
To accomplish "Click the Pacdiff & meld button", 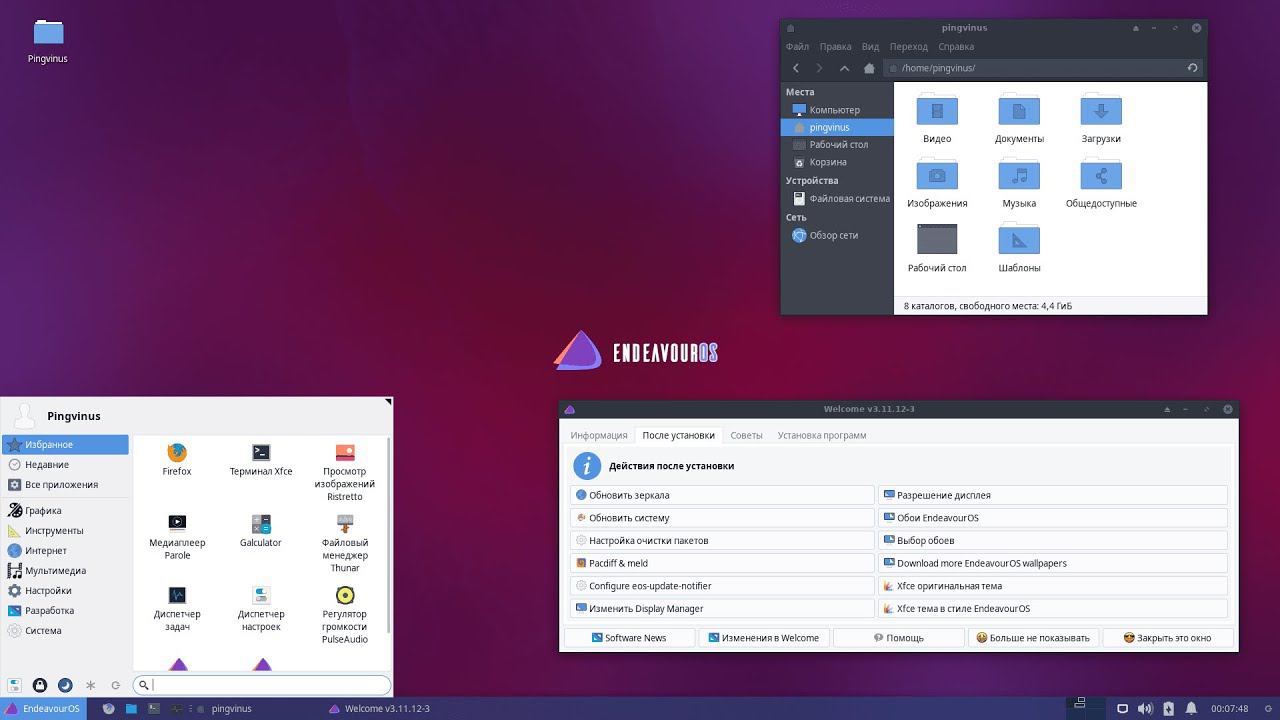I will click(x=722, y=563).
